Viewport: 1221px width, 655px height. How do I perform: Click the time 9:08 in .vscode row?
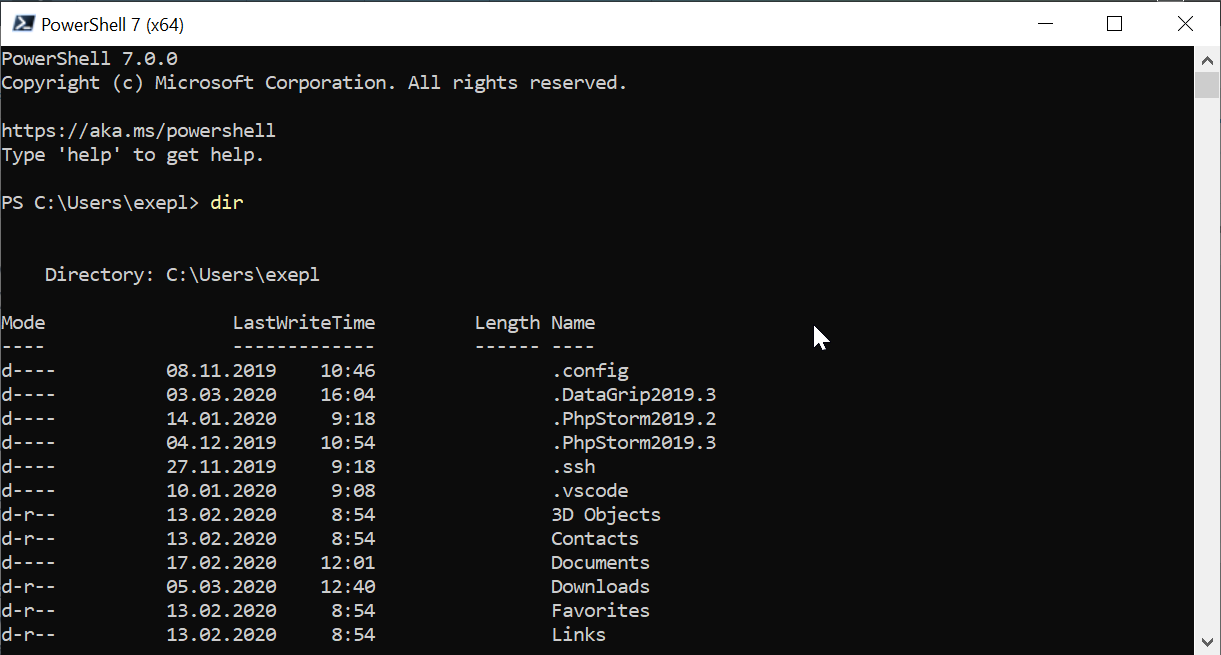pyautogui.click(x=353, y=491)
